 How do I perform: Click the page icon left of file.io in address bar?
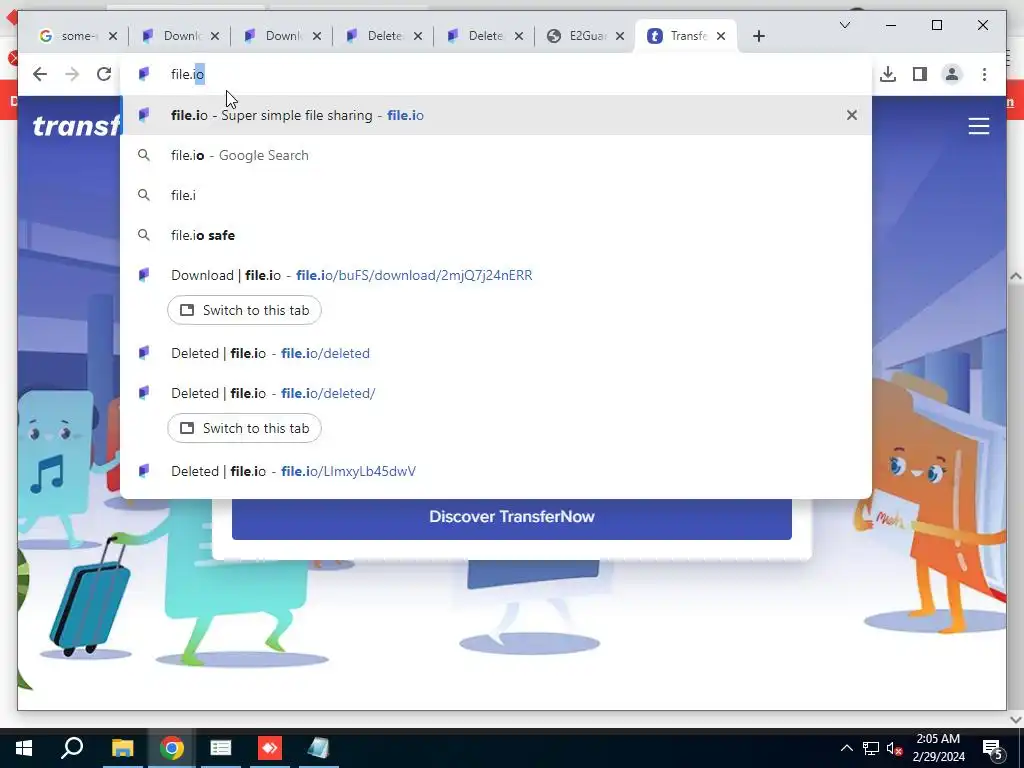pos(144,74)
